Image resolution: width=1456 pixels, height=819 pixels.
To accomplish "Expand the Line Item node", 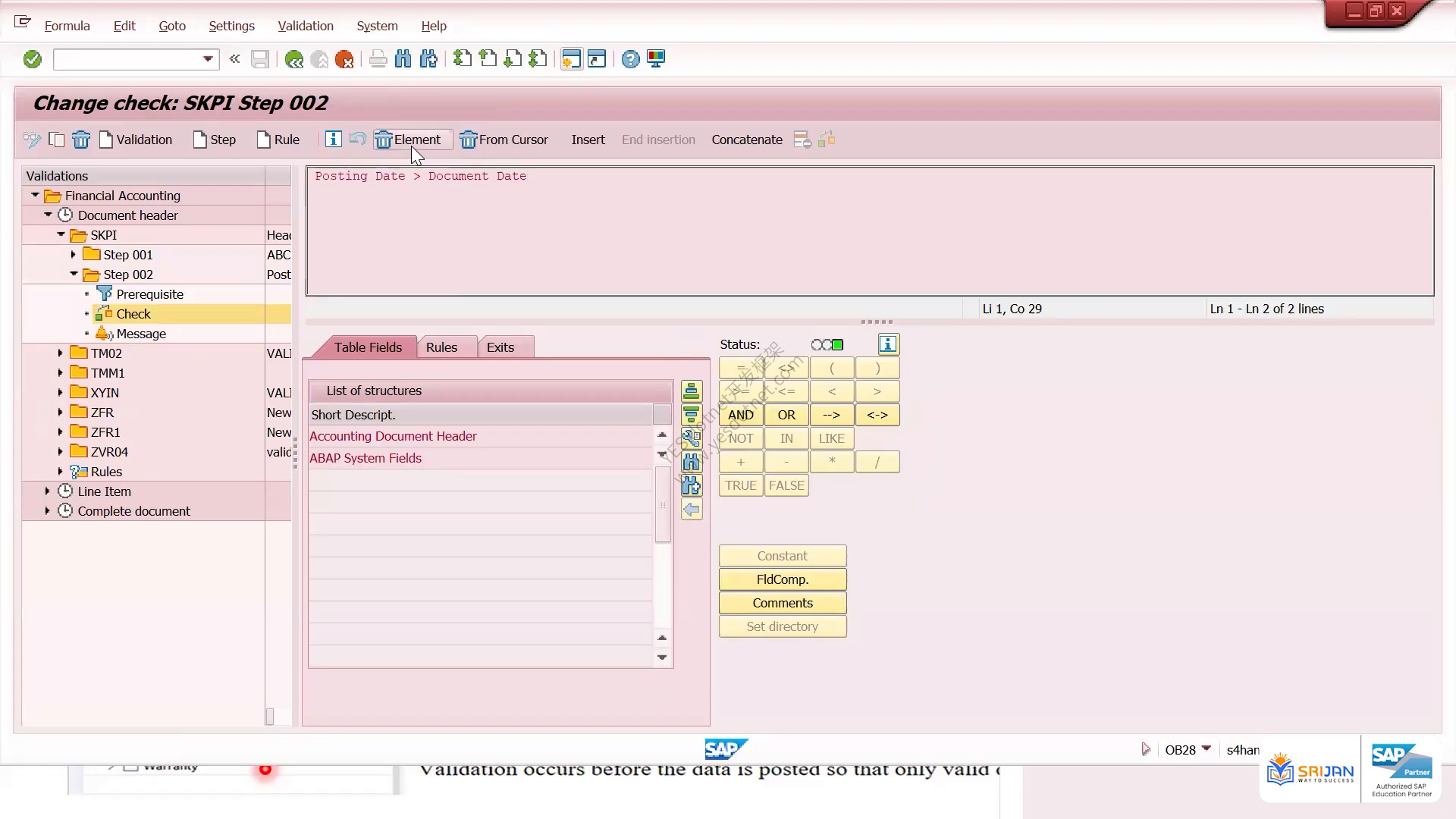I will [48, 491].
